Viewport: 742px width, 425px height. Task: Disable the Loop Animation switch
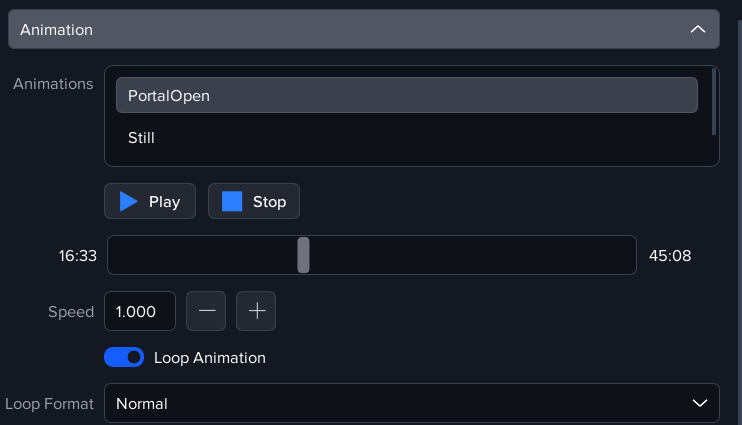pyautogui.click(x=124, y=357)
